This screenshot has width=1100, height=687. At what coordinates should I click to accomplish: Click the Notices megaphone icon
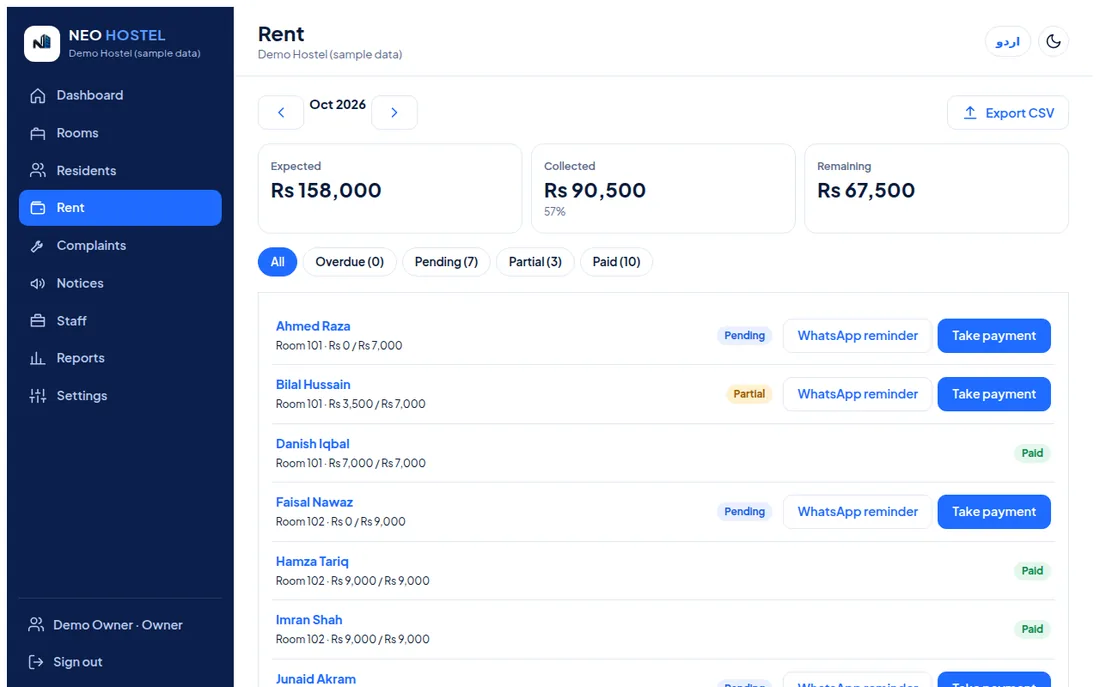point(38,284)
